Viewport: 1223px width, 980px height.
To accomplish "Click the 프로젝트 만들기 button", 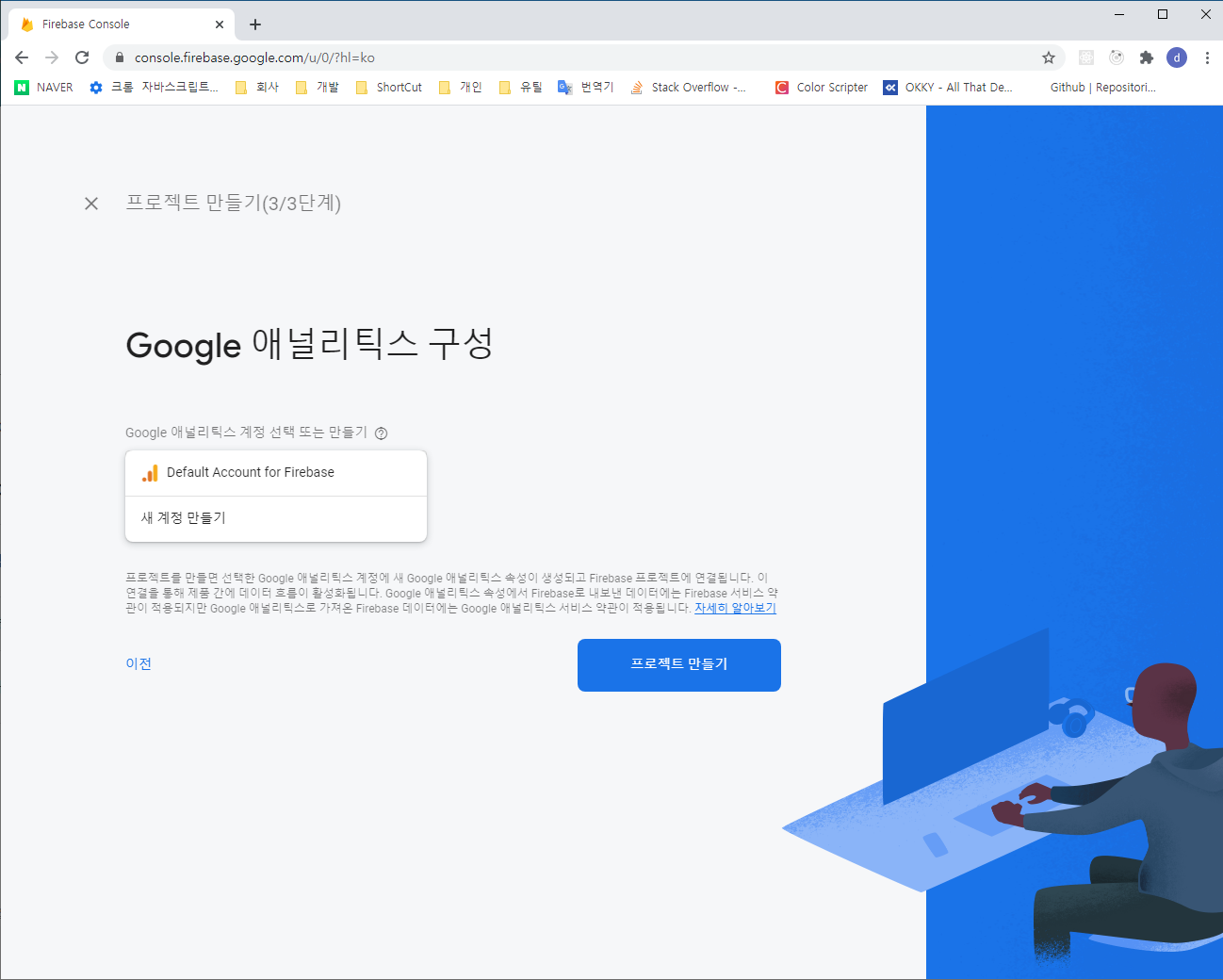I will point(679,665).
